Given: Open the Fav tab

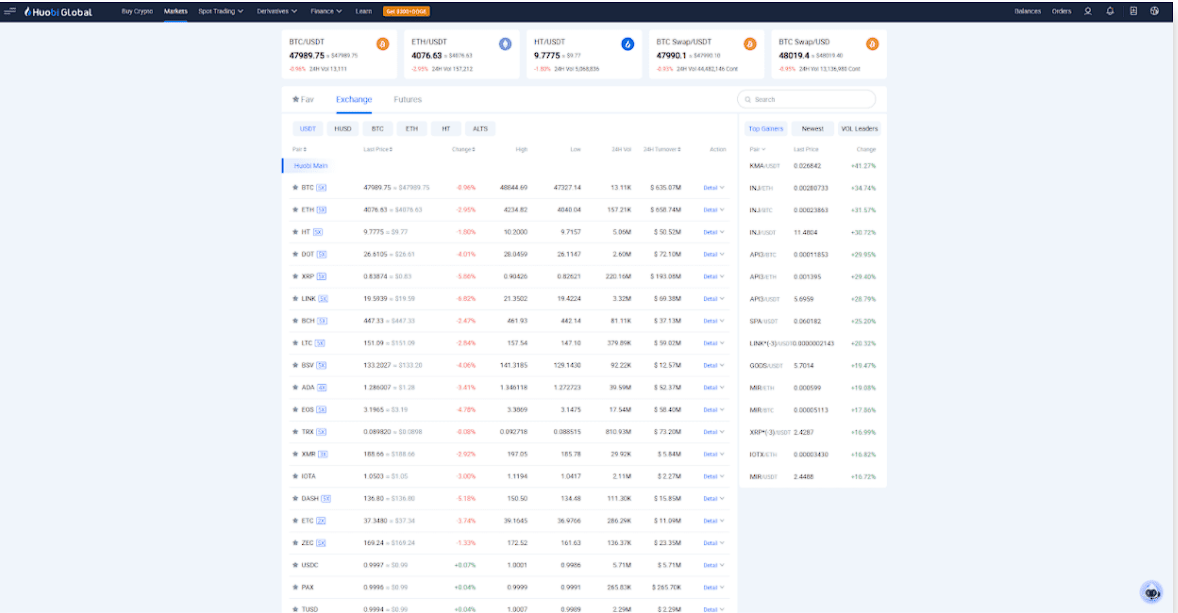Looking at the screenshot, I should click(304, 99).
